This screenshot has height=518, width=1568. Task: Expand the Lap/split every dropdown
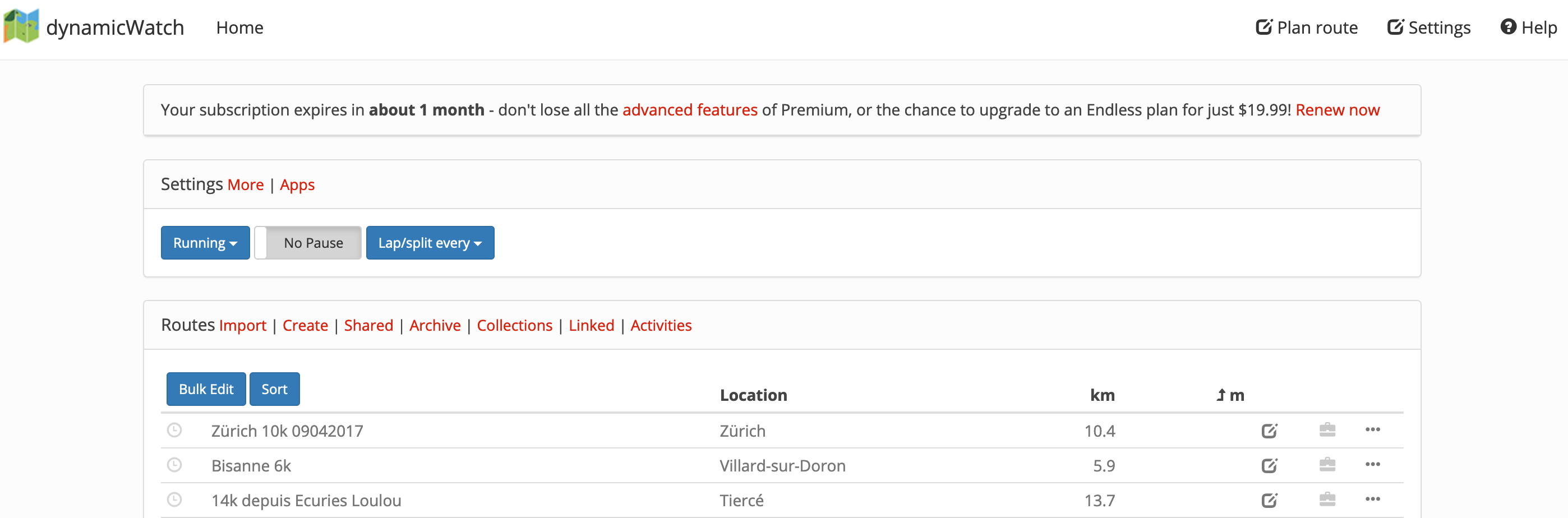[x=430, y=243]
